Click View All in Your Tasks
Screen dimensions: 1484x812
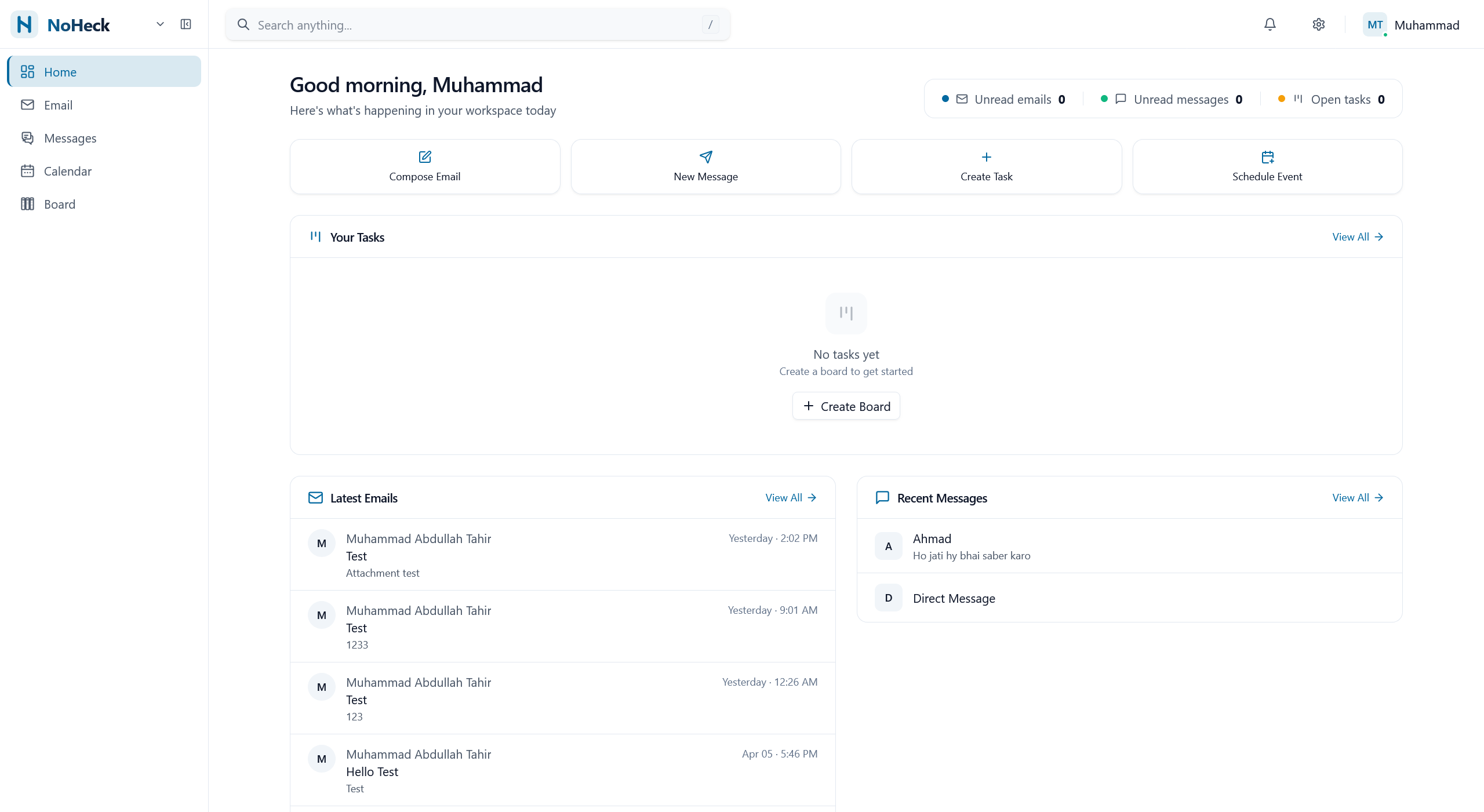pos(1357,237)
